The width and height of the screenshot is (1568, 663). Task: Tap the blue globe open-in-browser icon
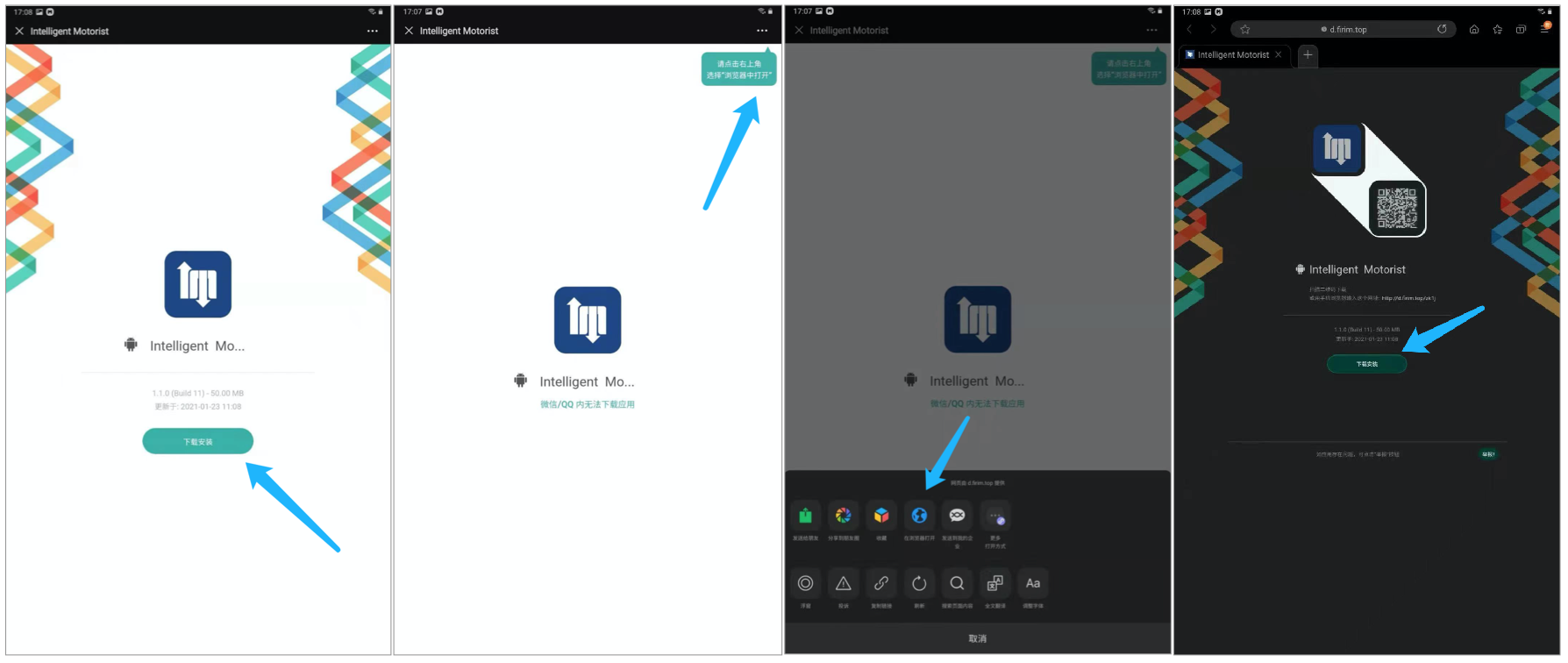(x=919, y=516)
